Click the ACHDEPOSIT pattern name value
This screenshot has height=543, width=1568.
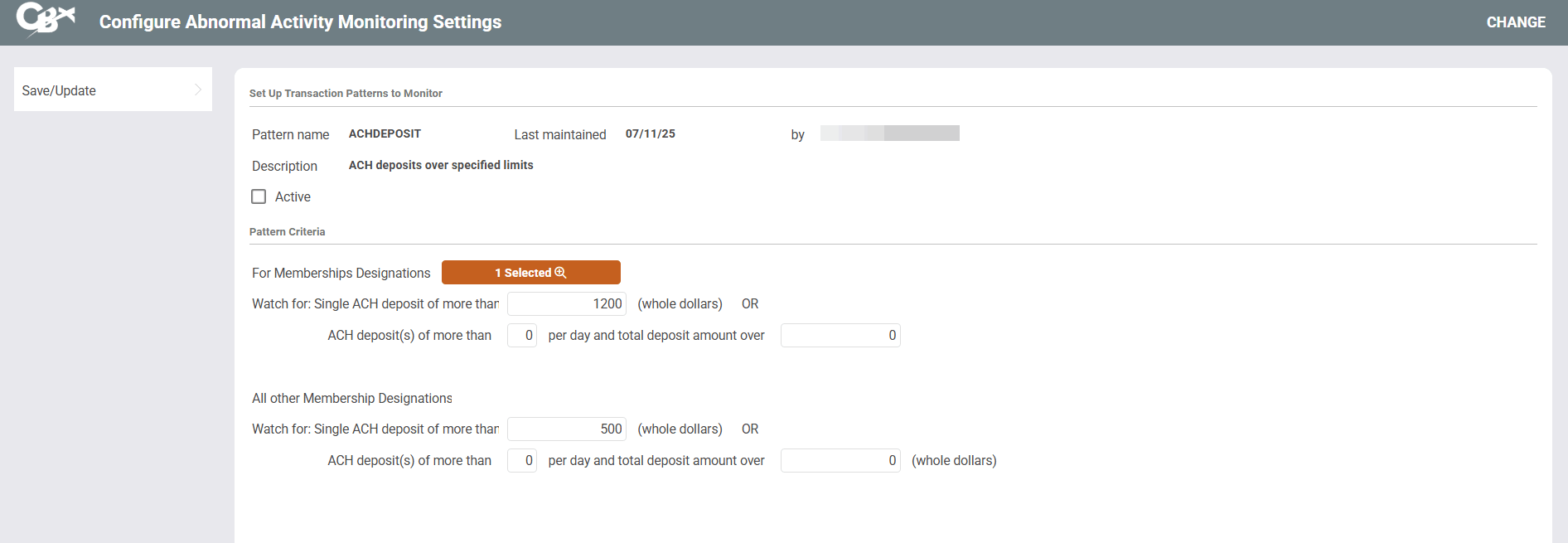385,133
